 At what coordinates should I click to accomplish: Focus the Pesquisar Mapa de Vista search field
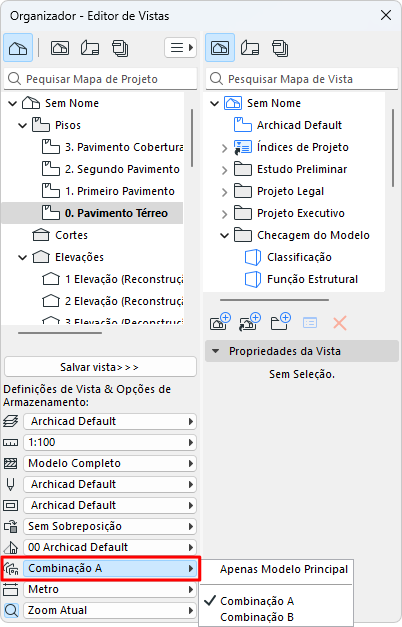pyautogui.click(x=302, y=79)
